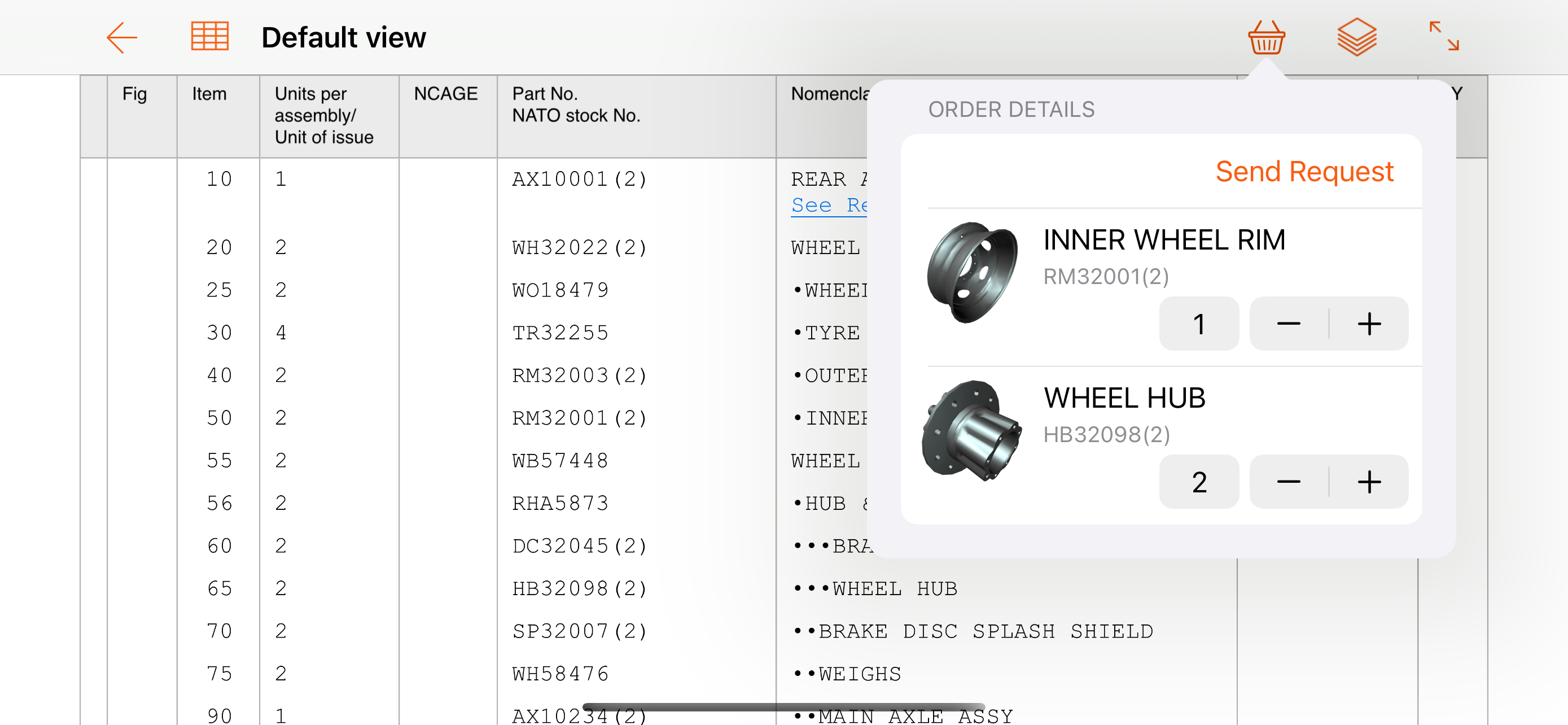Image resolution: width=1568 pixels, height=725 pixels.
Task: Click the horizontal scroll bar at bottom
Action: click(783, 707)
